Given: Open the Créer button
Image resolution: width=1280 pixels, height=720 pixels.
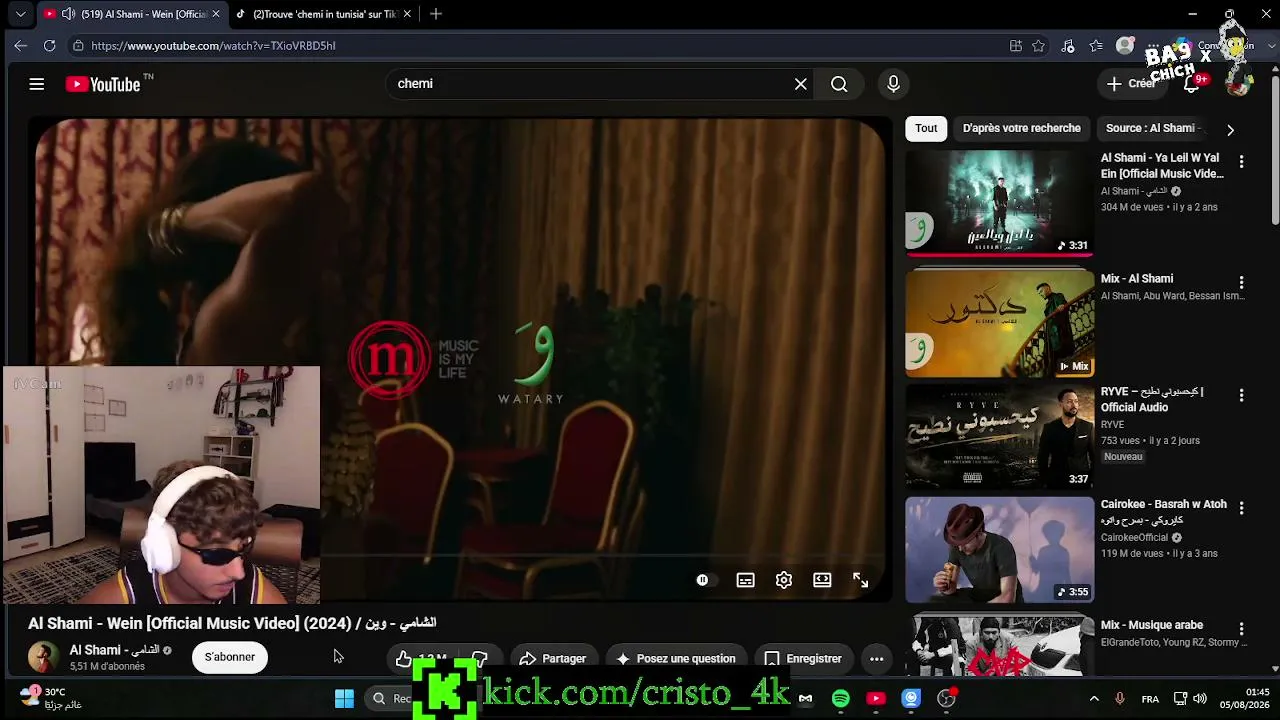Looking at the screenshot, I should [x=1131, y=84].
